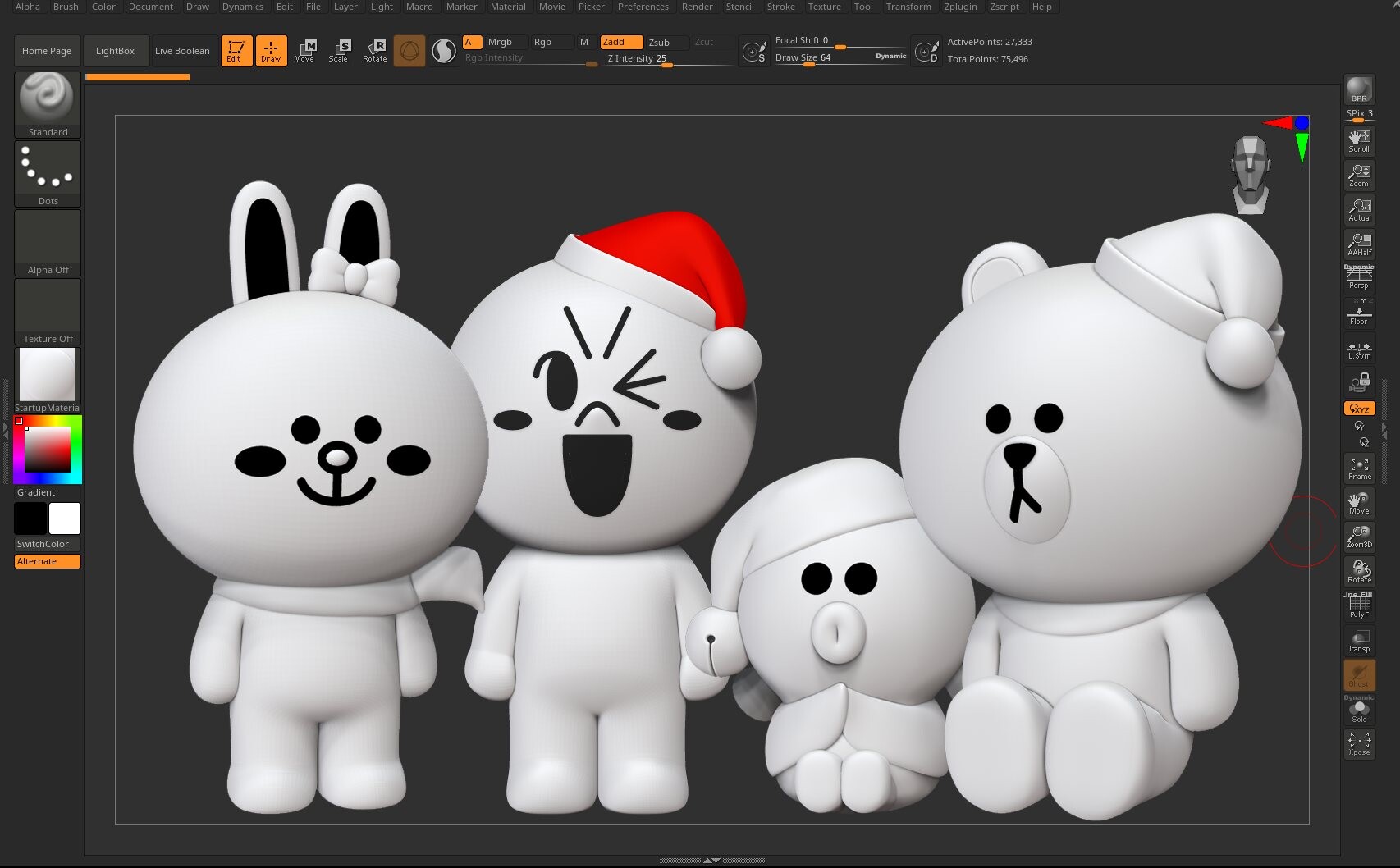This screenshot has height=868, width=1400.
Task: Activate the Scroll canvas tool
Action: coord(1358,139)
